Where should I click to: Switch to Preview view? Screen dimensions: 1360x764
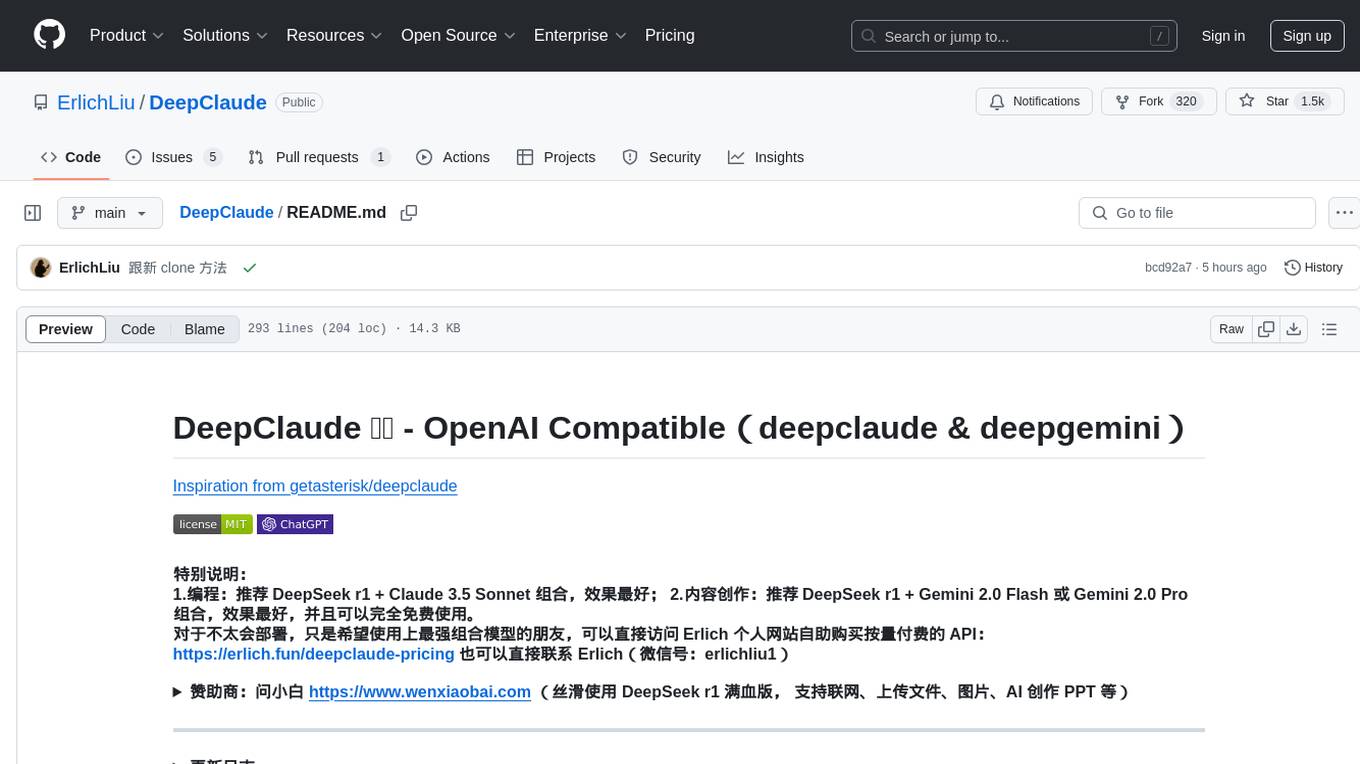click(66, 329)
